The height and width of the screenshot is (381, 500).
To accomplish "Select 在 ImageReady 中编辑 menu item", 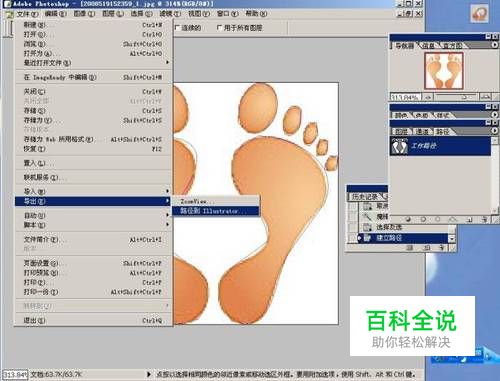I will point(93,77).
